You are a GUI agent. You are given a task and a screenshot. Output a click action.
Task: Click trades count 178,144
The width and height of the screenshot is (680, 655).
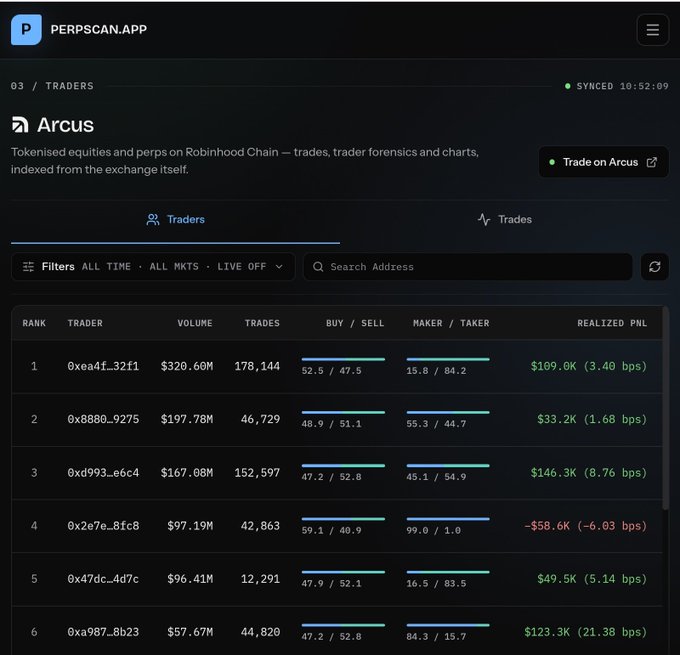257,366
